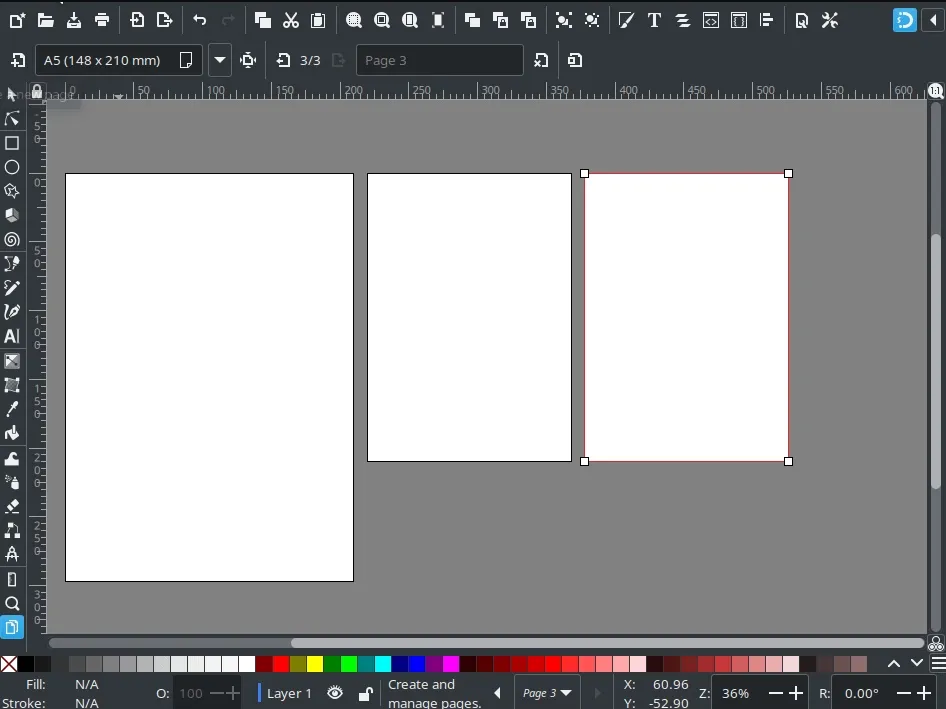Open Preferences with the wrench icon

tap(830, 20)
